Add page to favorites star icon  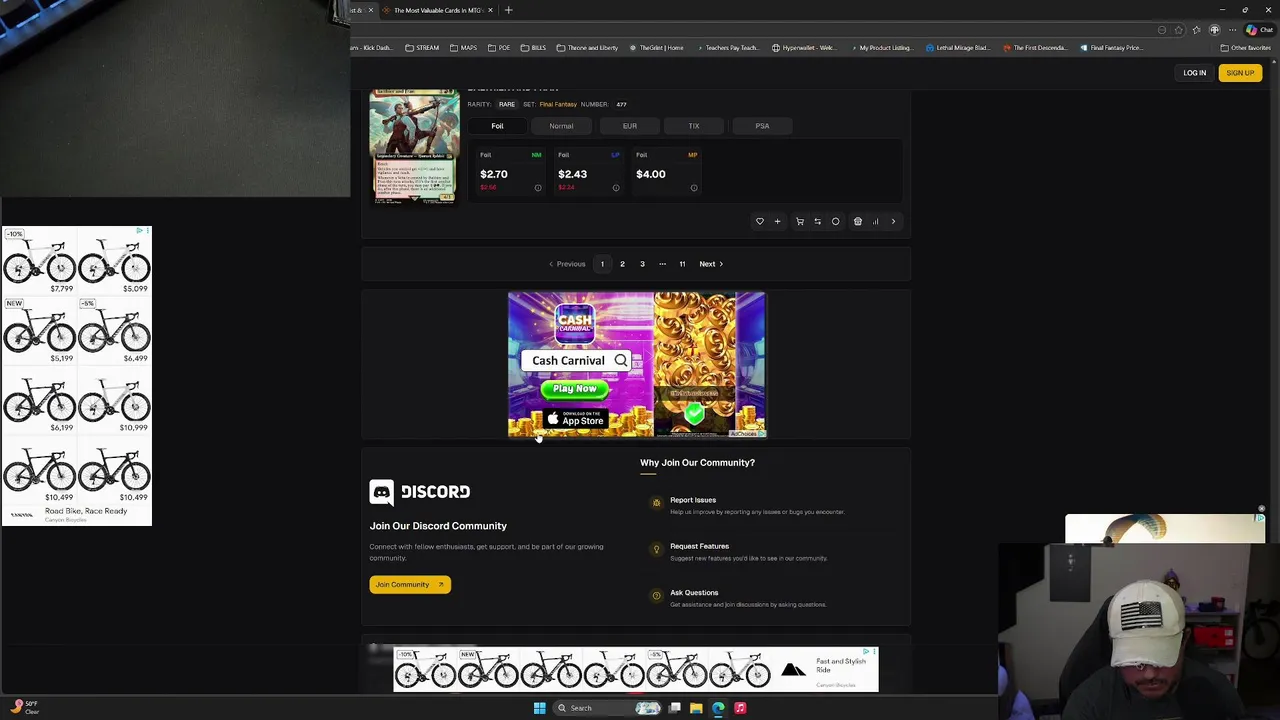point(1178,30)
